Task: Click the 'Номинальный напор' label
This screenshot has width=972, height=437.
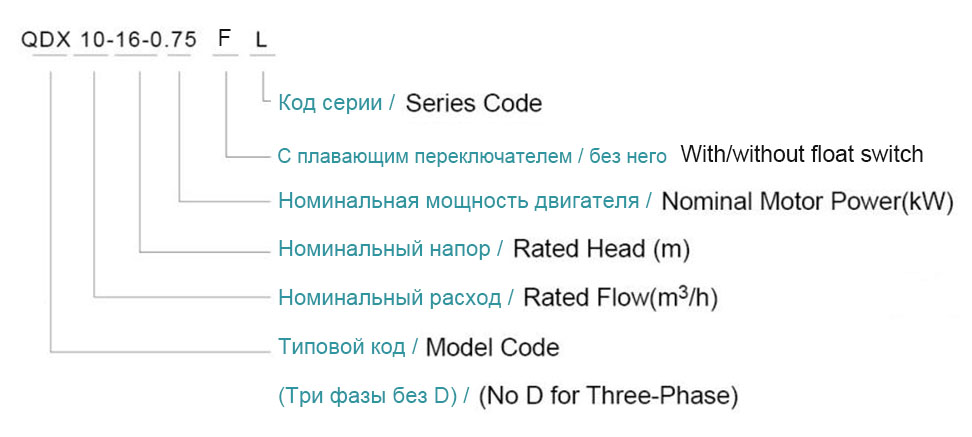Action: (x=383, y=248)
